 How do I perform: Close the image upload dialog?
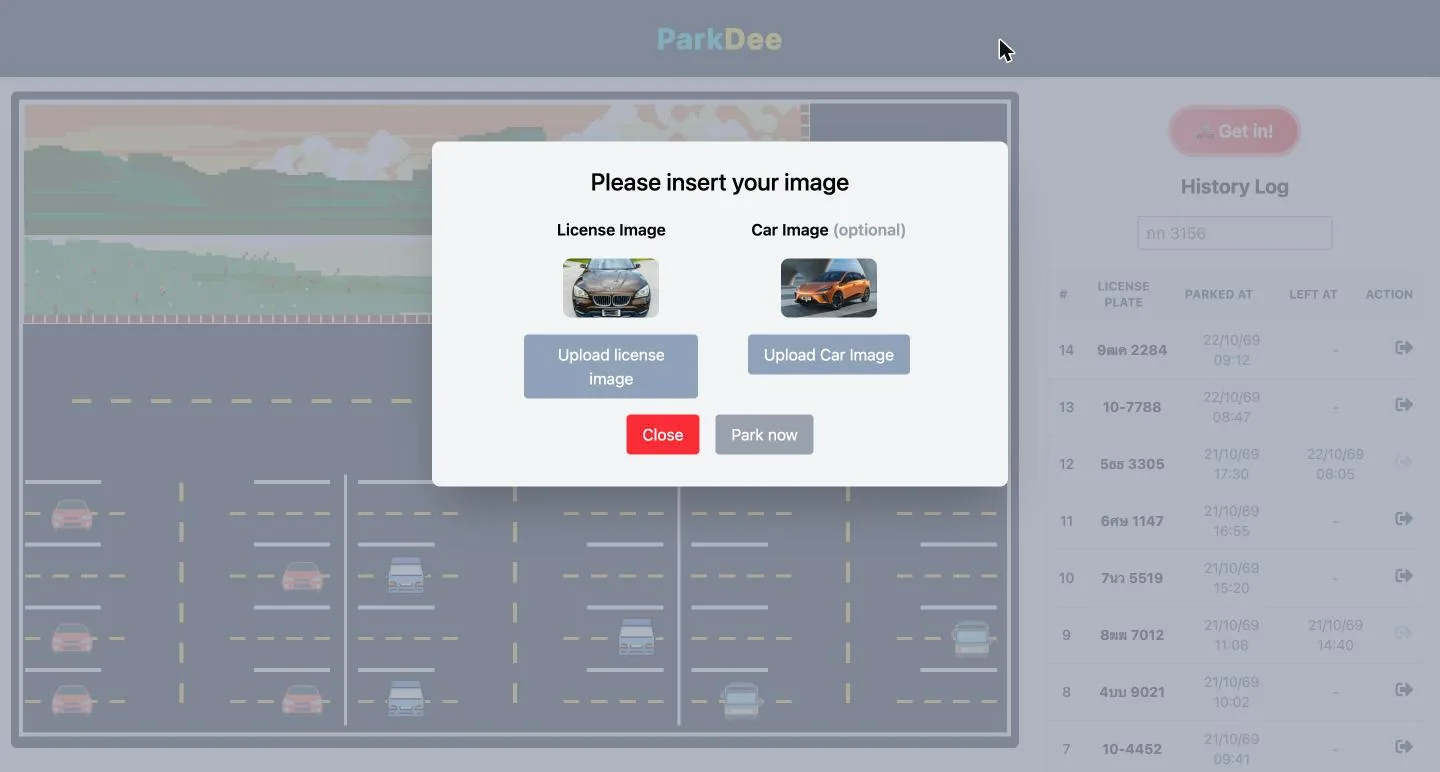(x=663, y=434)
